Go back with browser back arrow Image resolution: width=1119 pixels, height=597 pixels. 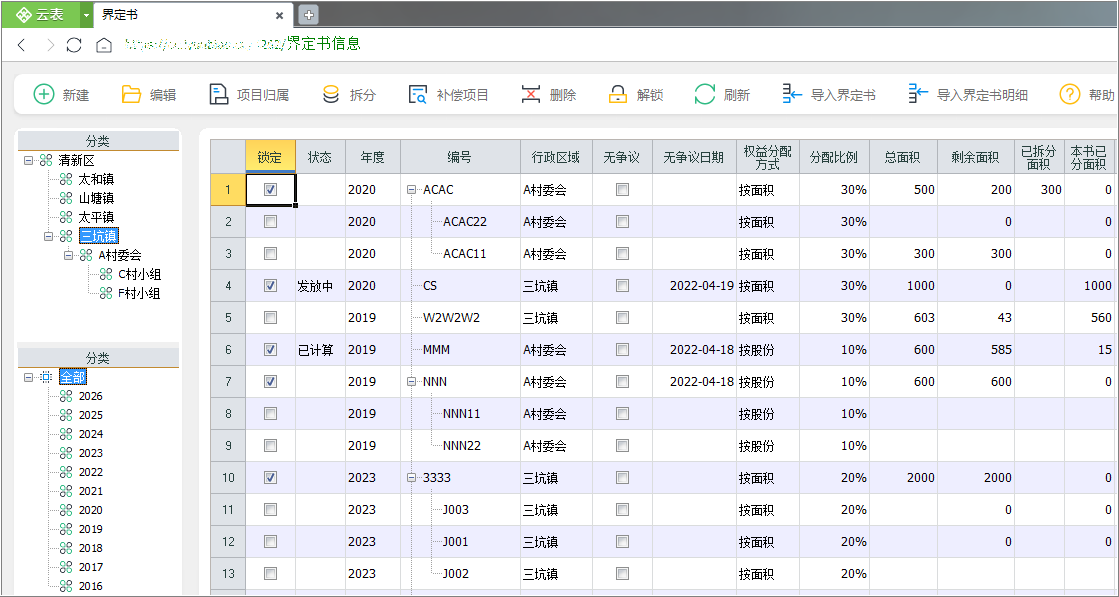click(x=21, y=45)
